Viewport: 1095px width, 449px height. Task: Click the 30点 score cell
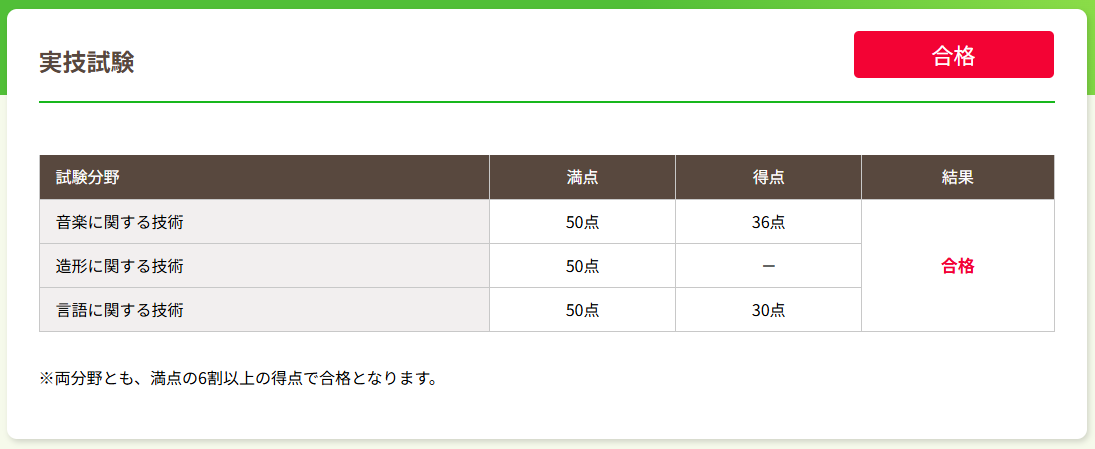click(768, 310)
